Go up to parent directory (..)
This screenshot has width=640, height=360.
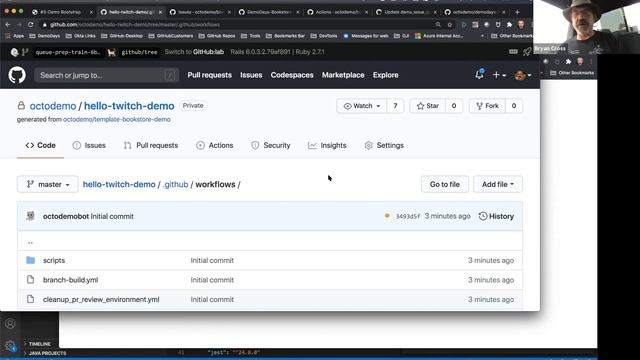(30, 242)
